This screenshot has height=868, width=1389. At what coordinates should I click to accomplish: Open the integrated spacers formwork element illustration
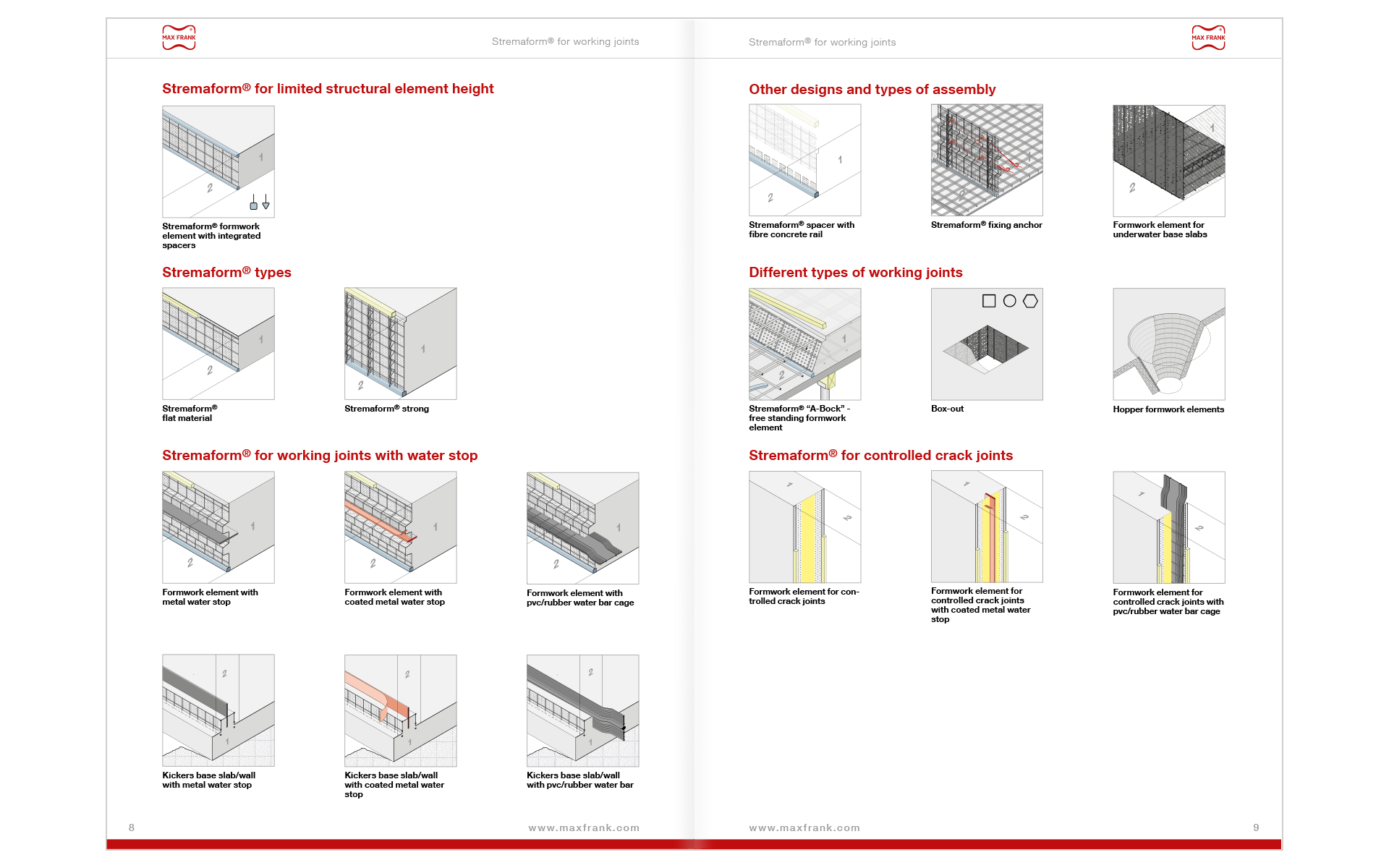click(x=218, y=162)
